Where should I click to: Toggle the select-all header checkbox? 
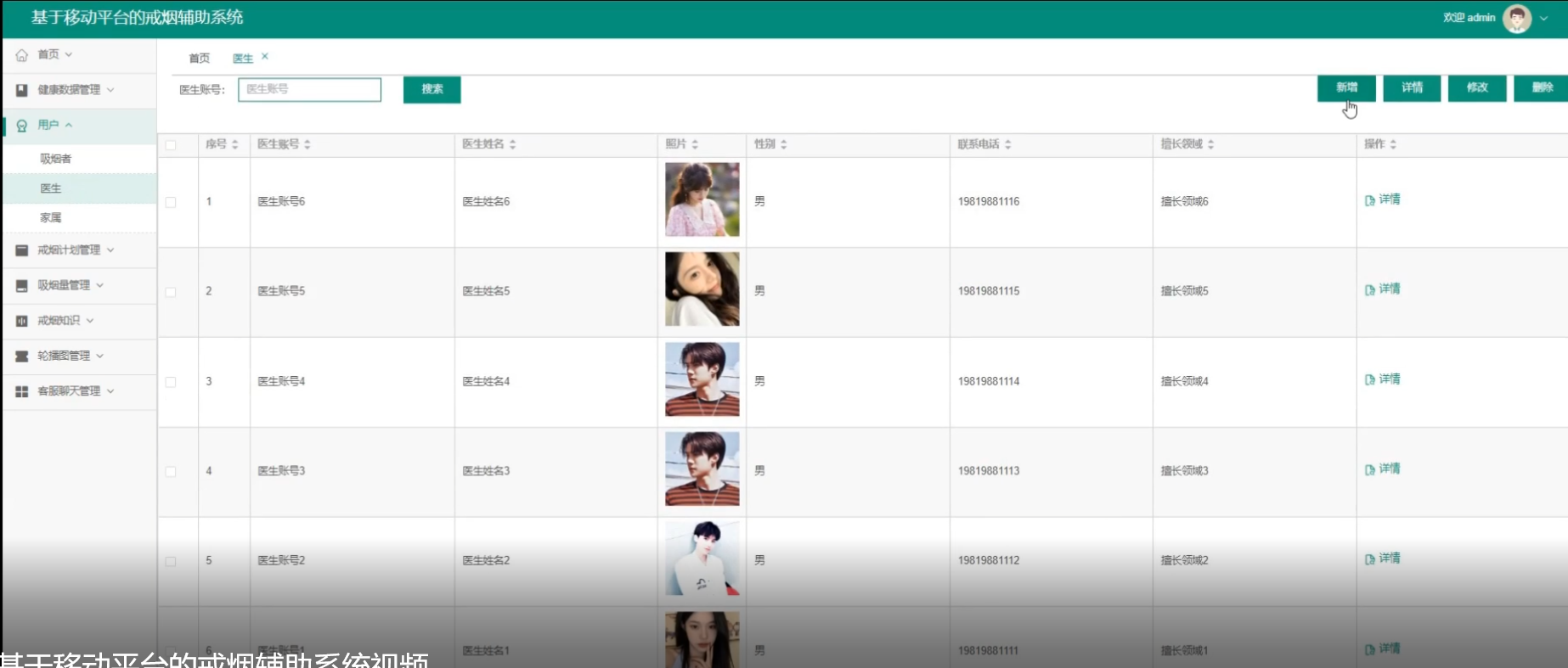coord(171,145)
